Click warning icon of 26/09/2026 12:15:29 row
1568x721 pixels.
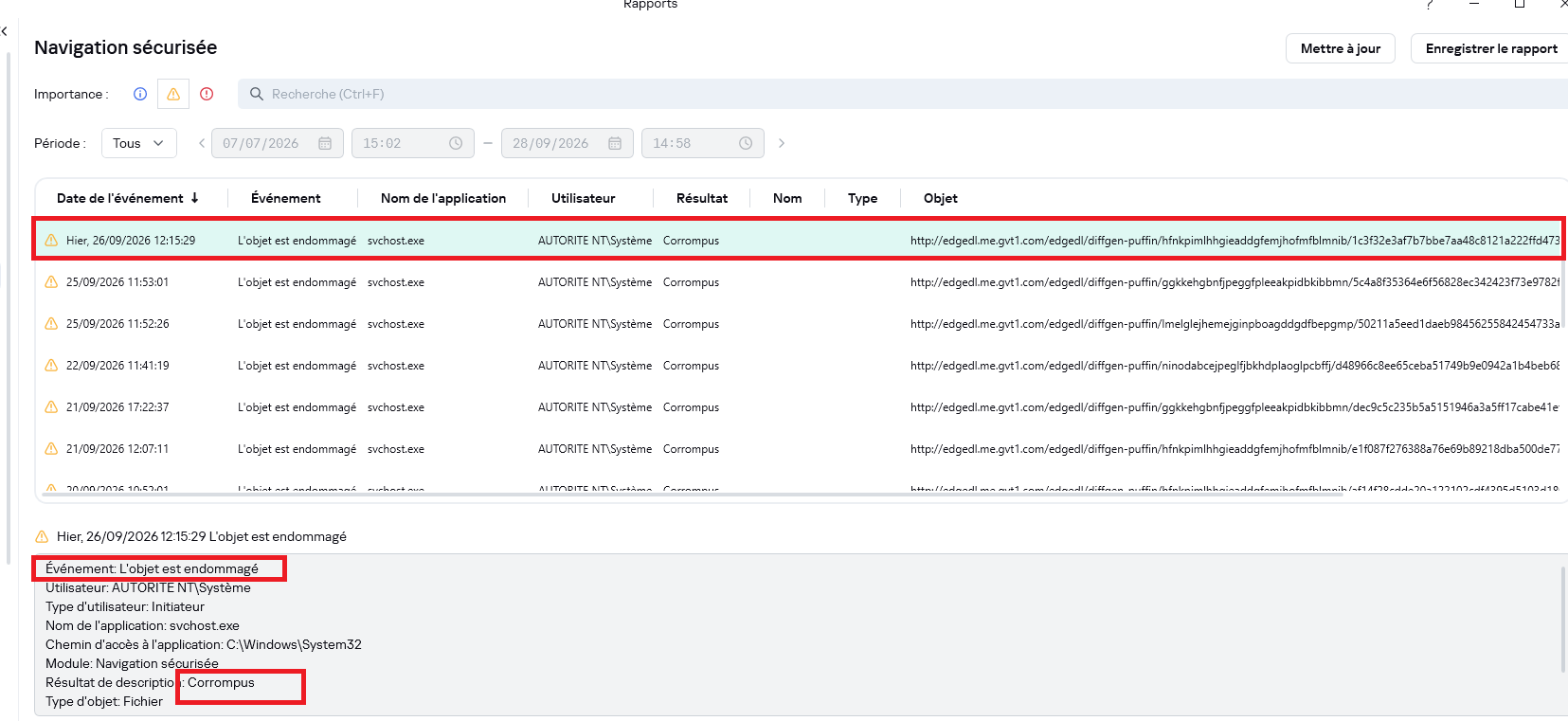click(51, 240)
